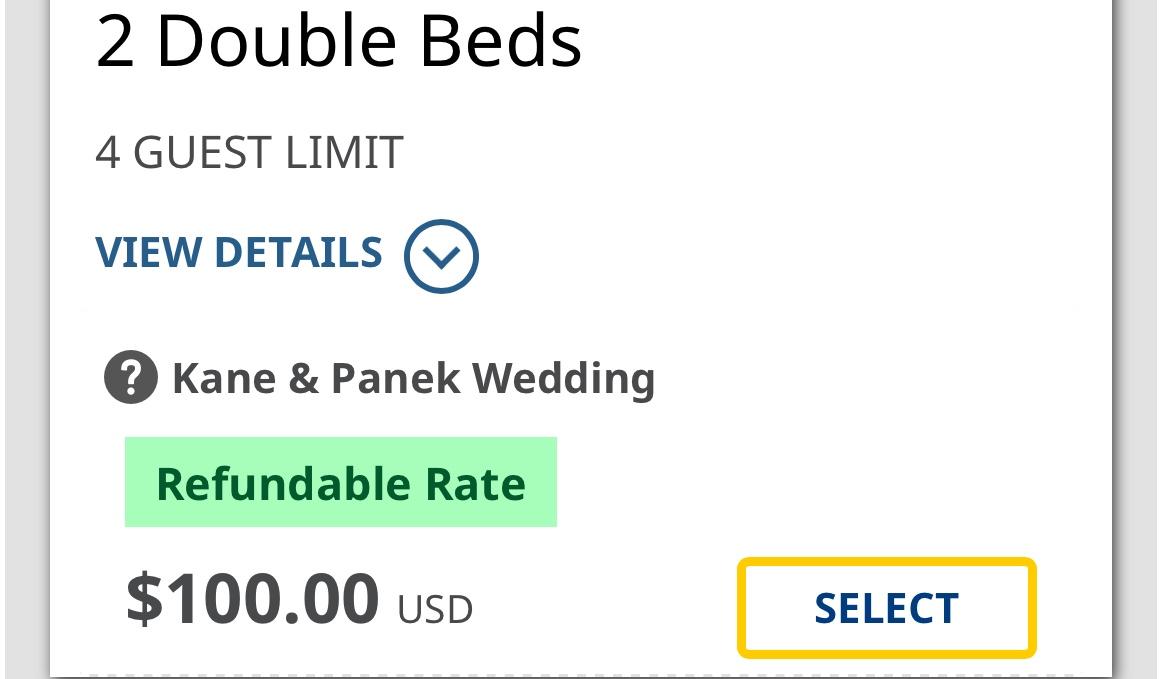The height and width of the screenshot is (679, 1165).
Task: Show info about Kane & Panek Wedding rate
Action: 130,379
